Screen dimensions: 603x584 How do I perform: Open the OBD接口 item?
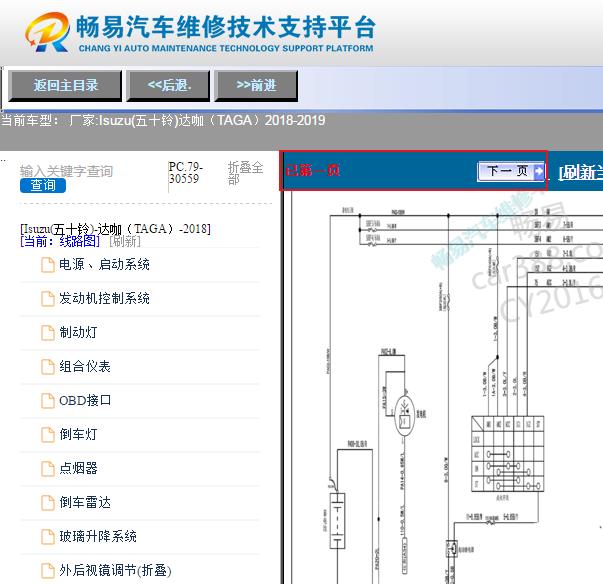[x=85, y=400]
